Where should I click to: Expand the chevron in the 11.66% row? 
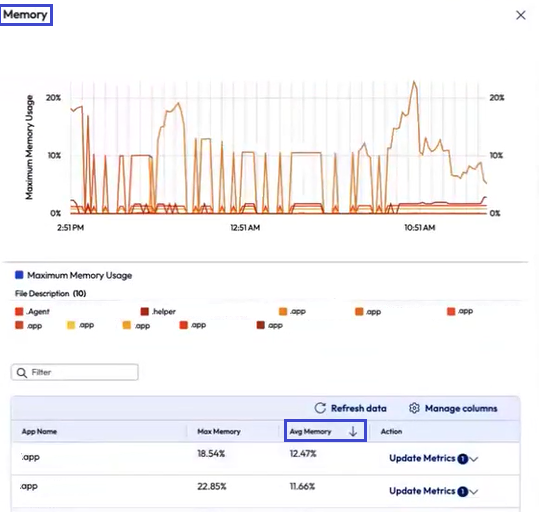tap(474, 492)
